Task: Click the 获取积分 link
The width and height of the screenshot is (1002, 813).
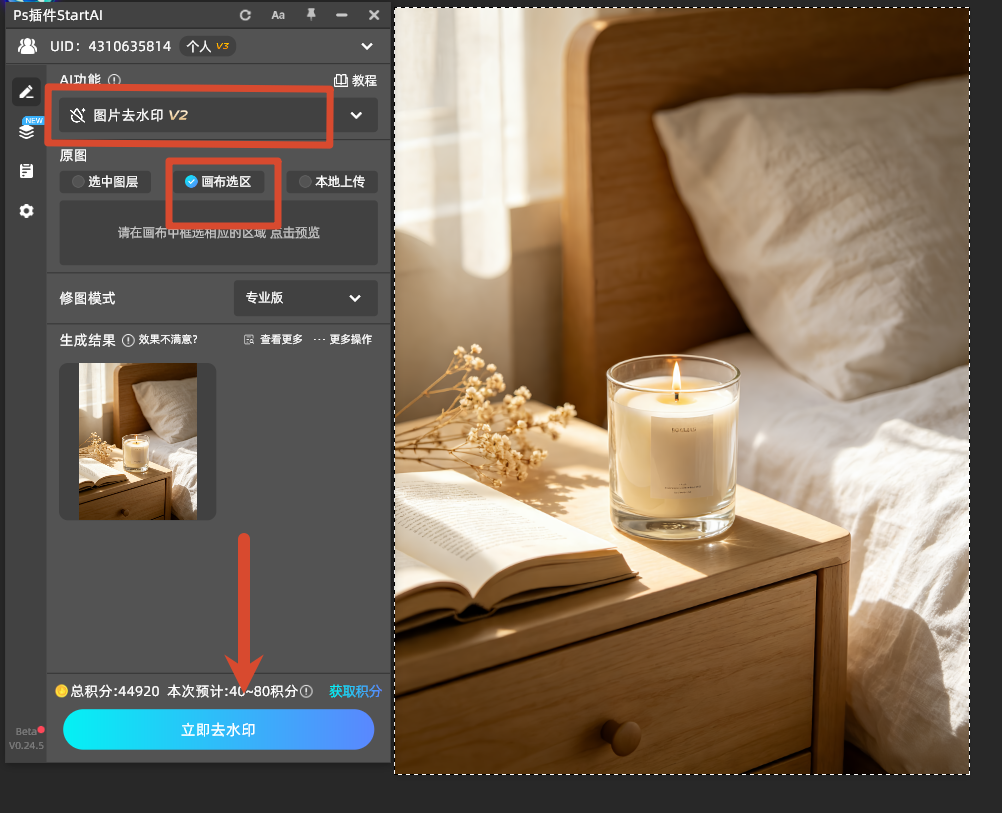Action: point(355,691)
